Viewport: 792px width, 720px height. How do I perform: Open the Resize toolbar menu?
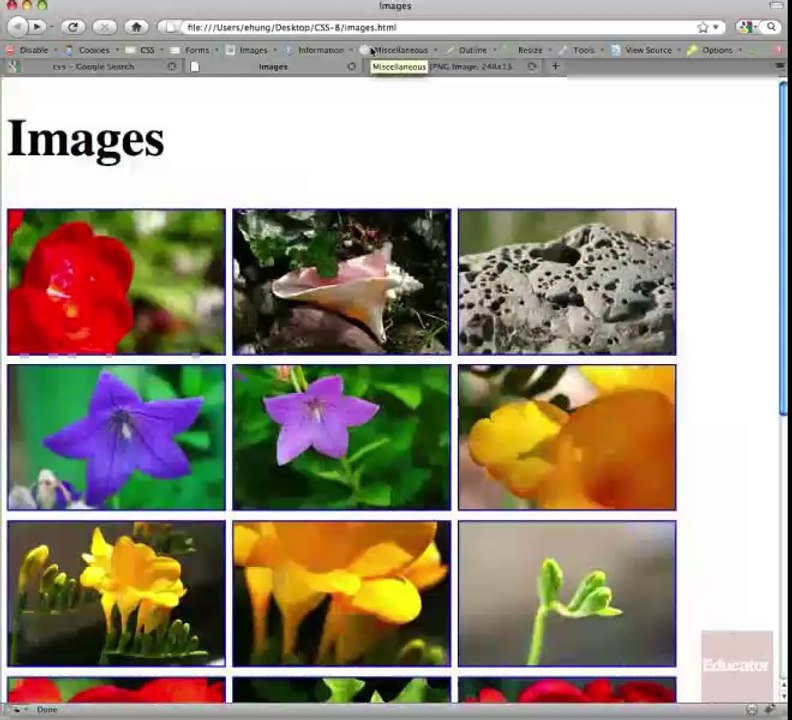tap(530, 50)
